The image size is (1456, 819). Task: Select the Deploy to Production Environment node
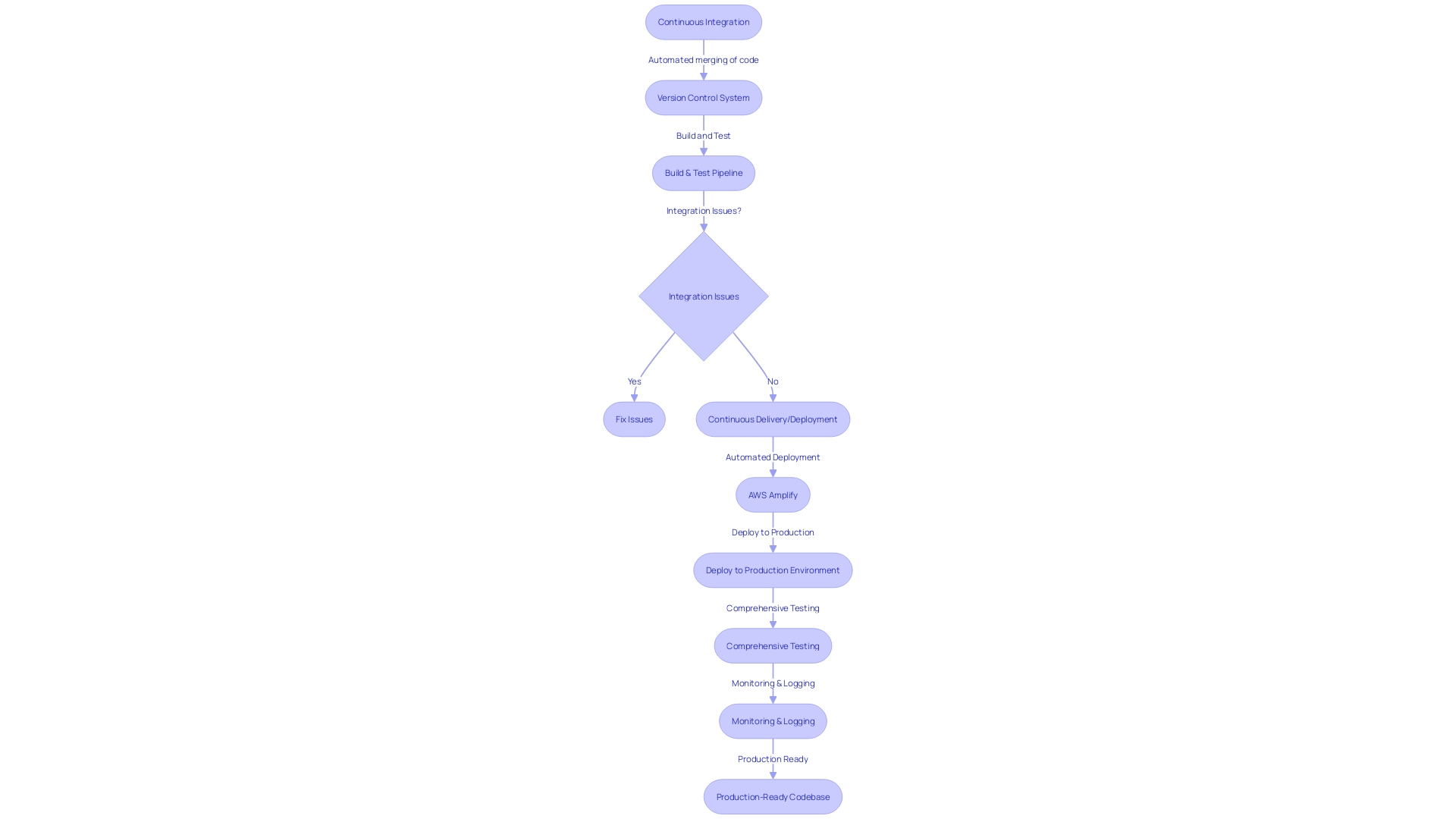point(773,570)
